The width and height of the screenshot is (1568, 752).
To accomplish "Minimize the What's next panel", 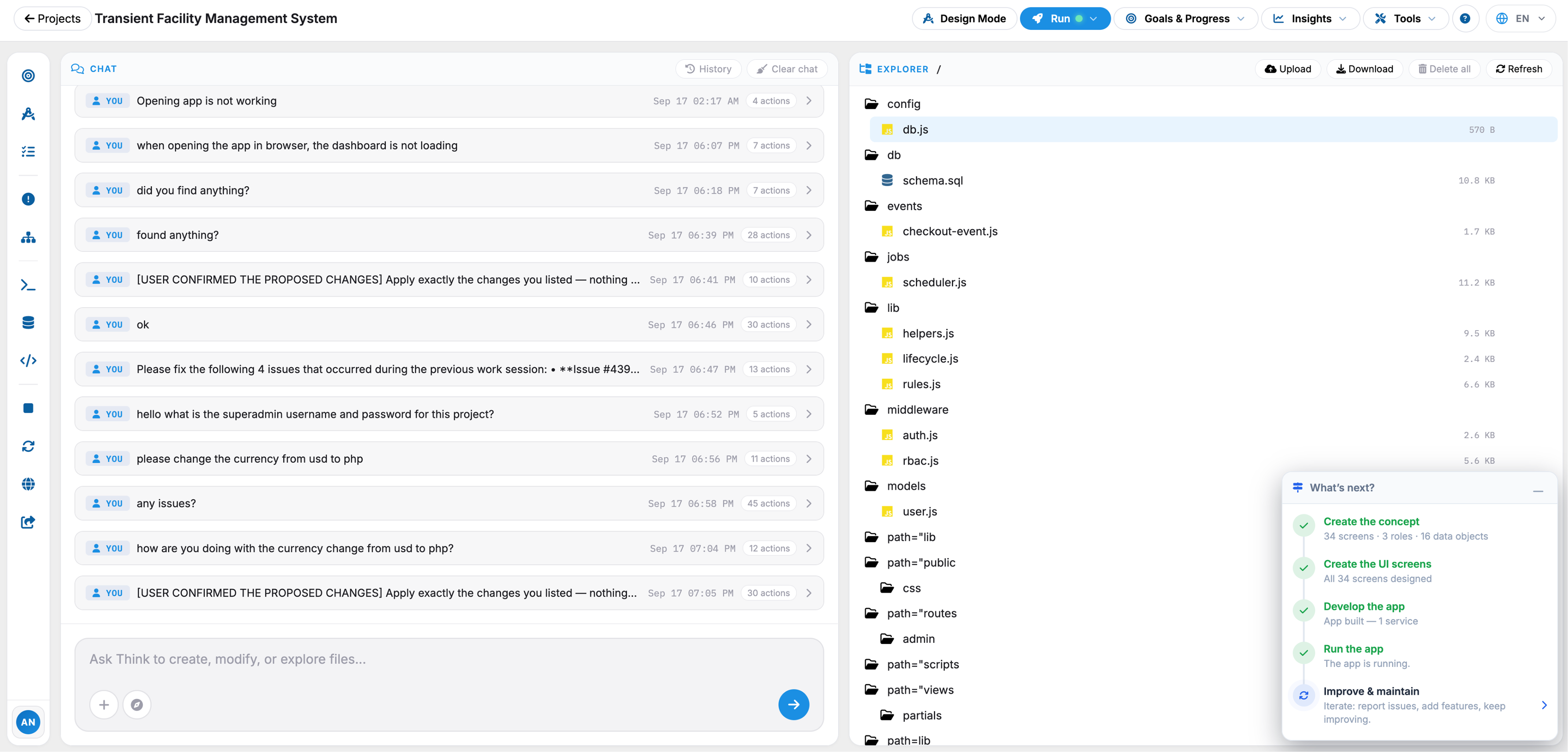I will (1538, 490).
